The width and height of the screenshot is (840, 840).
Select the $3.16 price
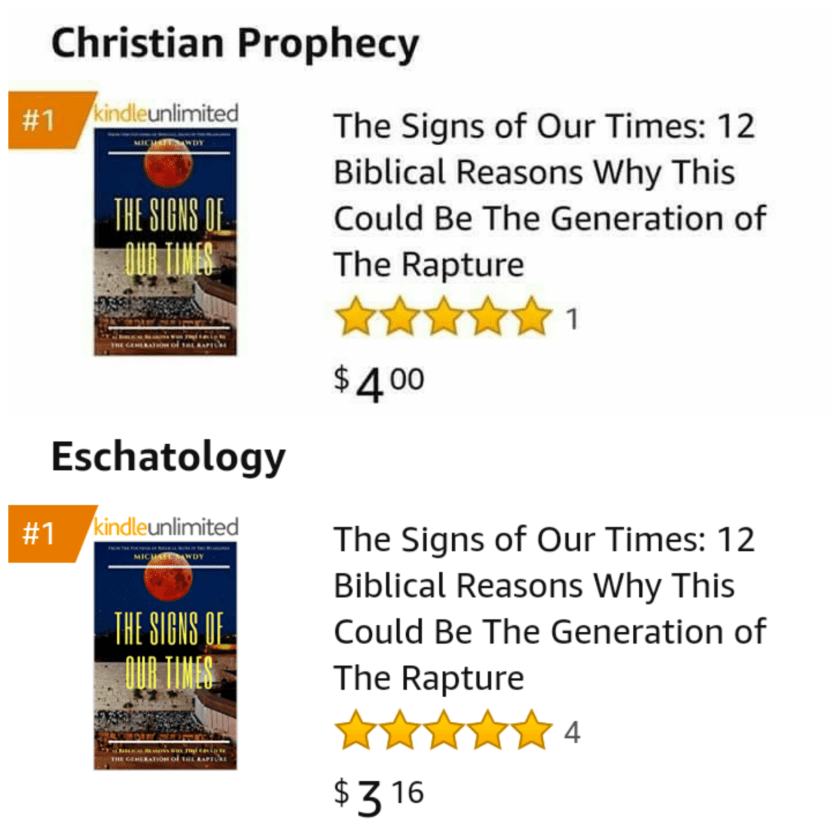(378, 796)
